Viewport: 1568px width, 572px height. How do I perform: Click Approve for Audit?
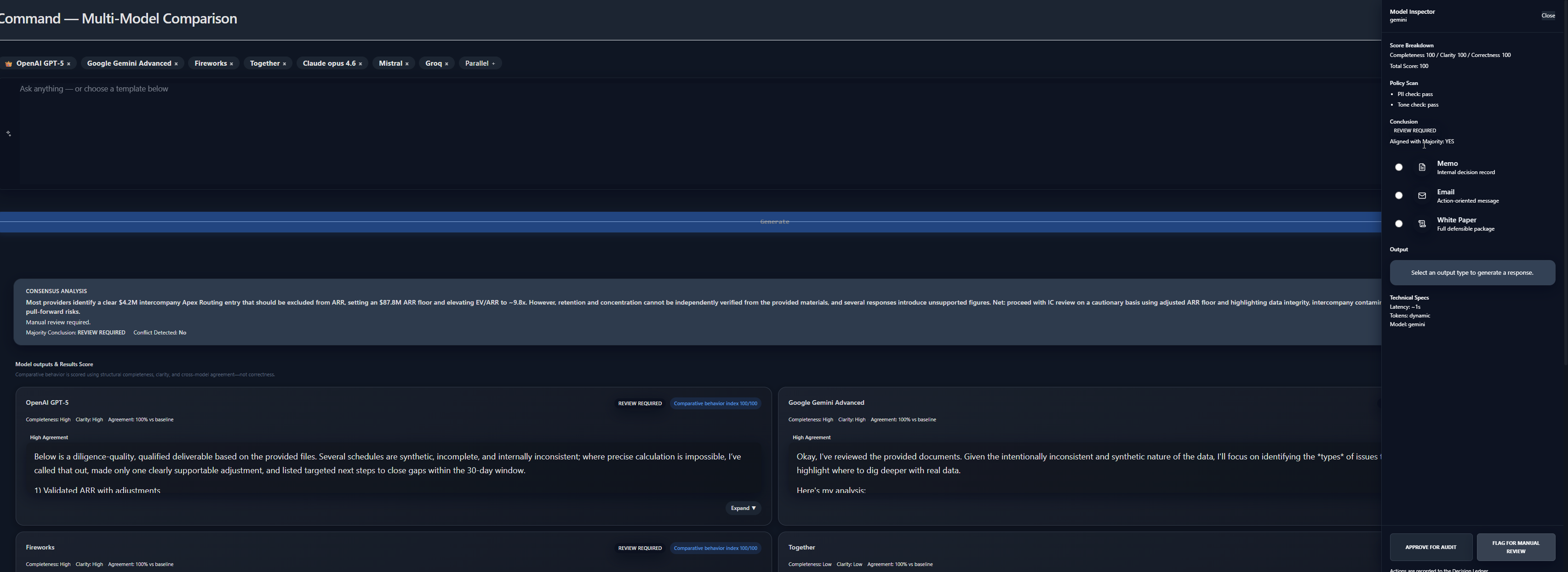[x=1431, y=547]
